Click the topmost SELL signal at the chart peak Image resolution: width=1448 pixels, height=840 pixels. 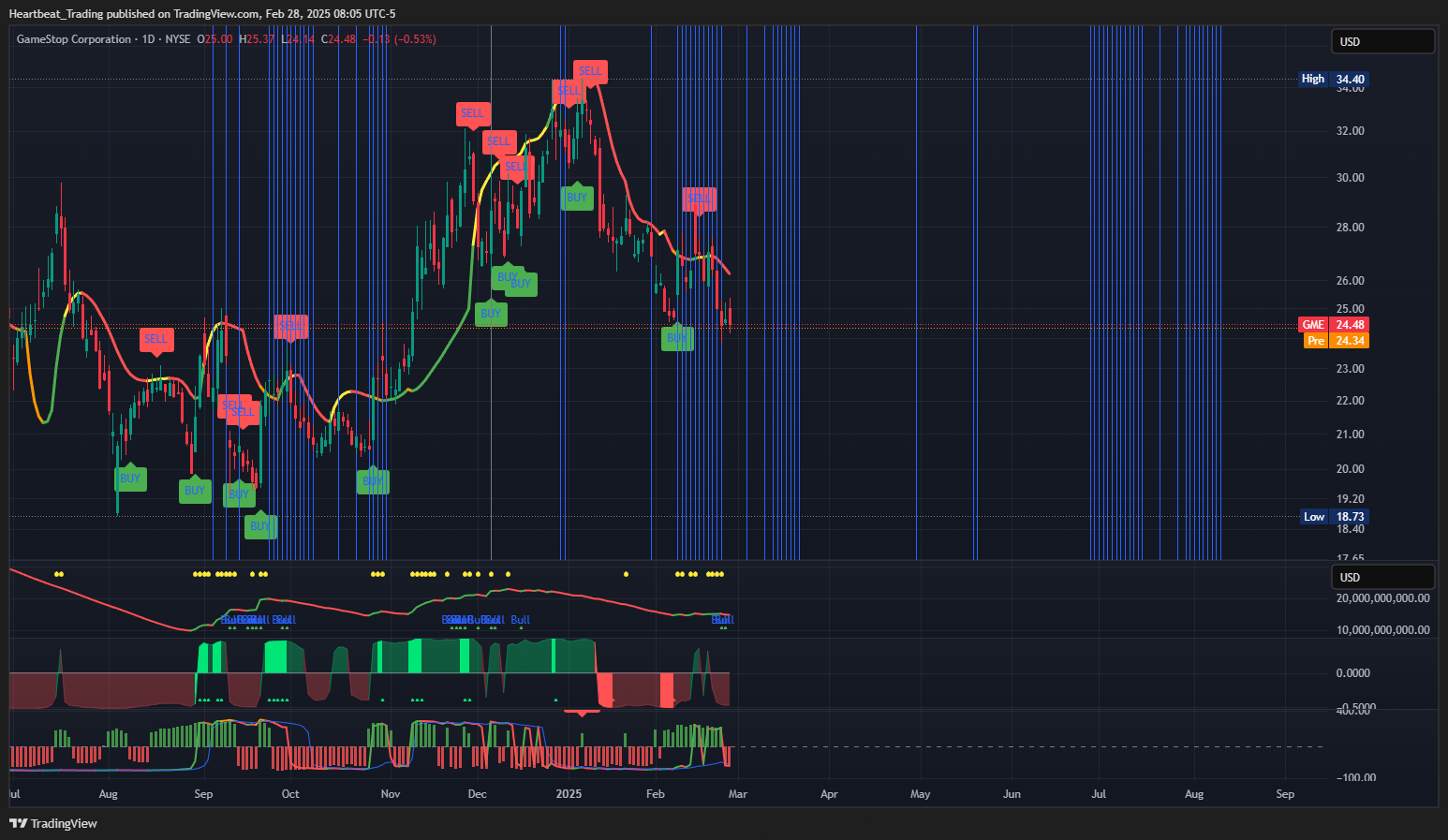point(590,71)
